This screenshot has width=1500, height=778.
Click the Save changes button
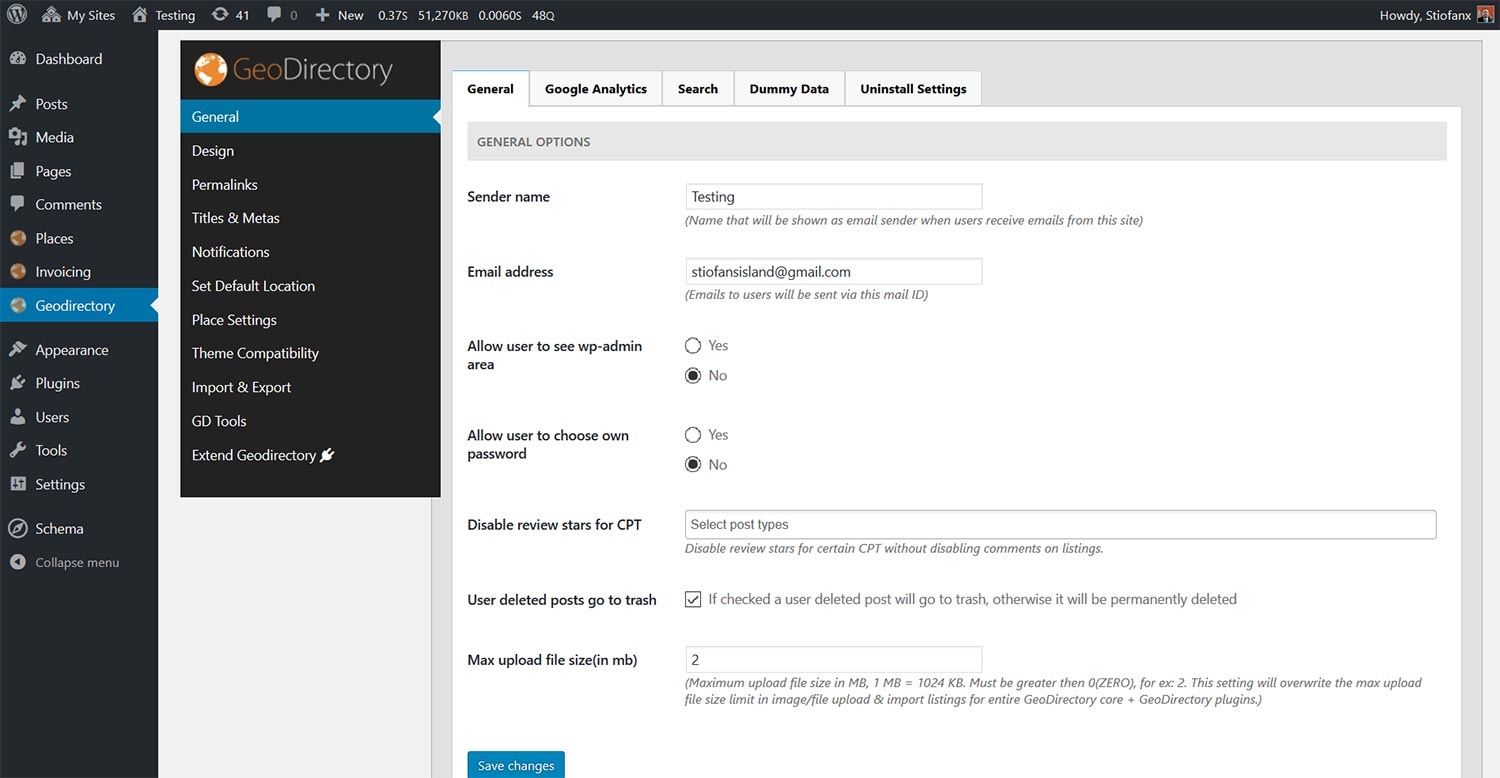tap(515, 765)
